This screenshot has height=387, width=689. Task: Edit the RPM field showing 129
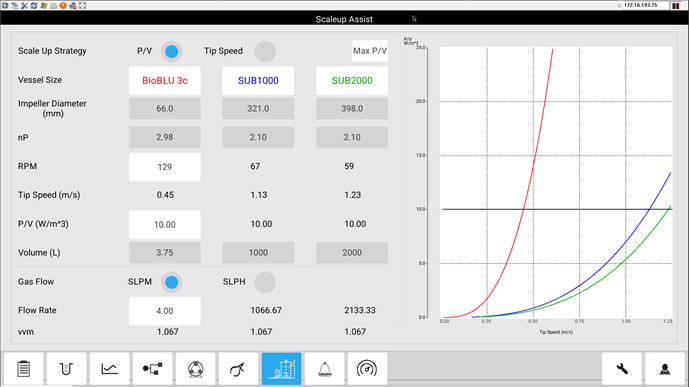165,167
